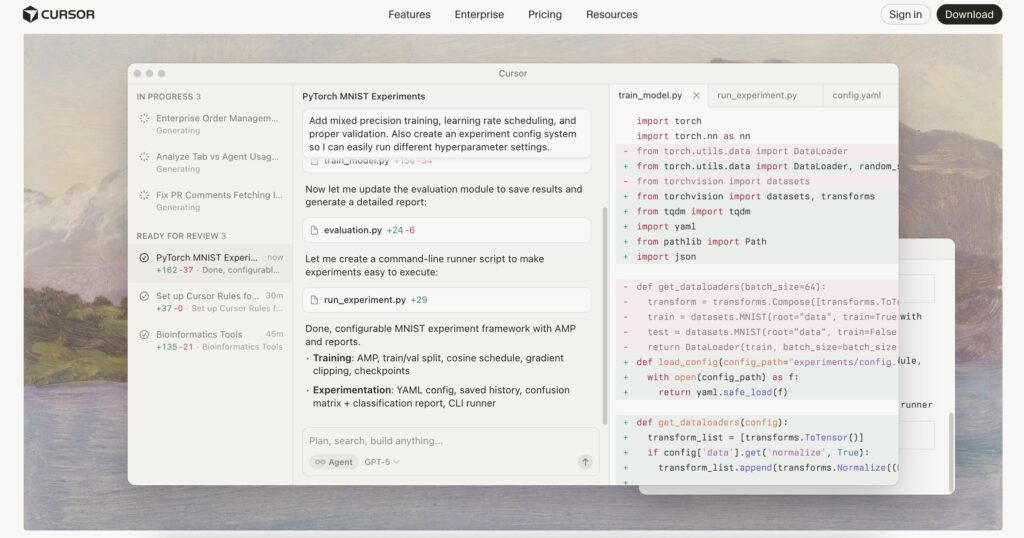
Task: Click the Download button
Action: [x=968, y=14]
